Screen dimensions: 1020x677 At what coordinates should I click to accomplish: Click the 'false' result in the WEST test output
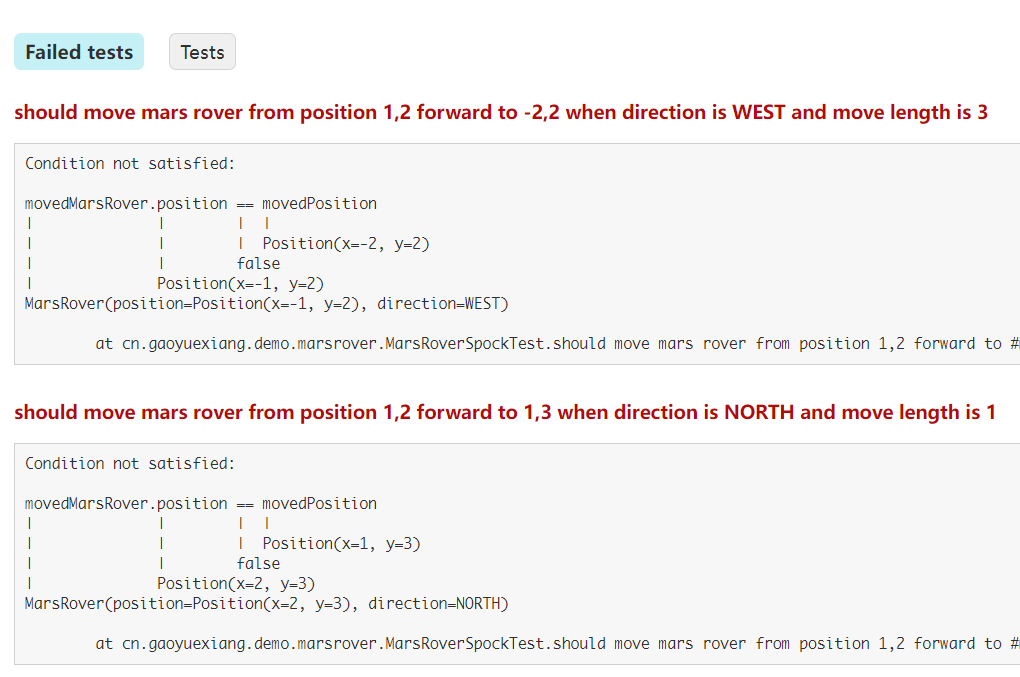click(257, 263)
